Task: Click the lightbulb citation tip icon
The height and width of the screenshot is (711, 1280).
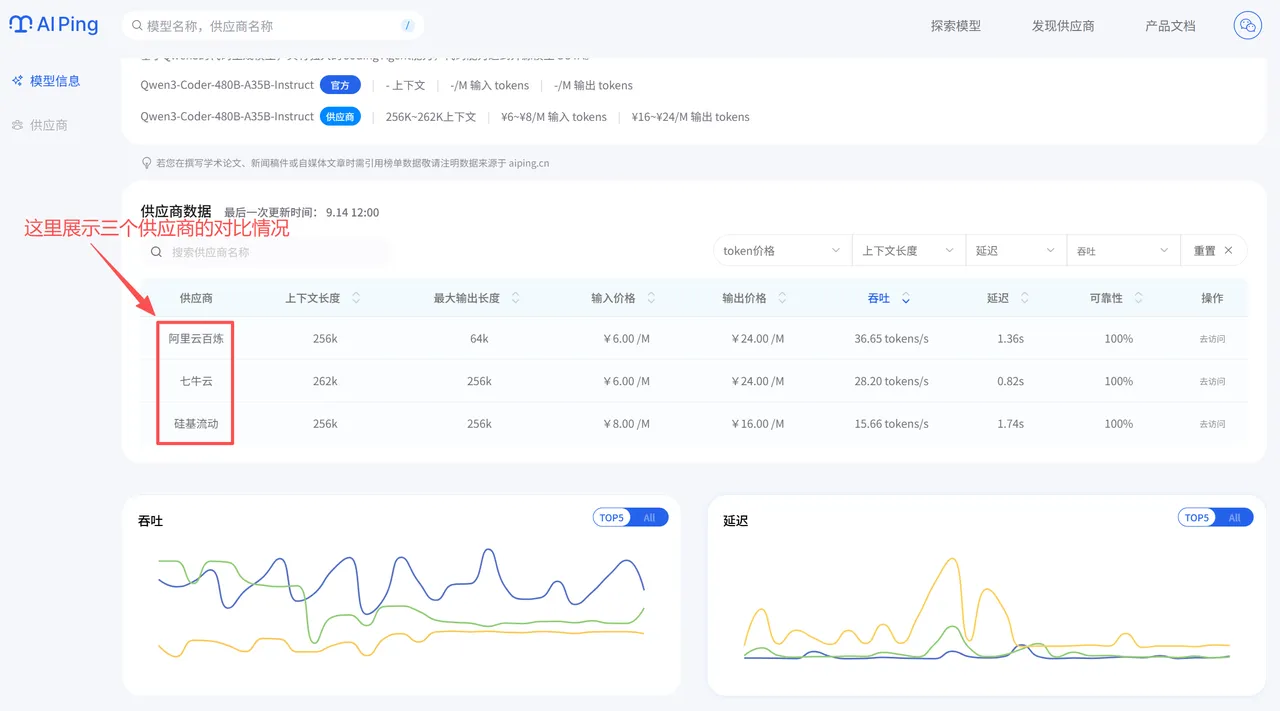Action: [x=147, y=163]
